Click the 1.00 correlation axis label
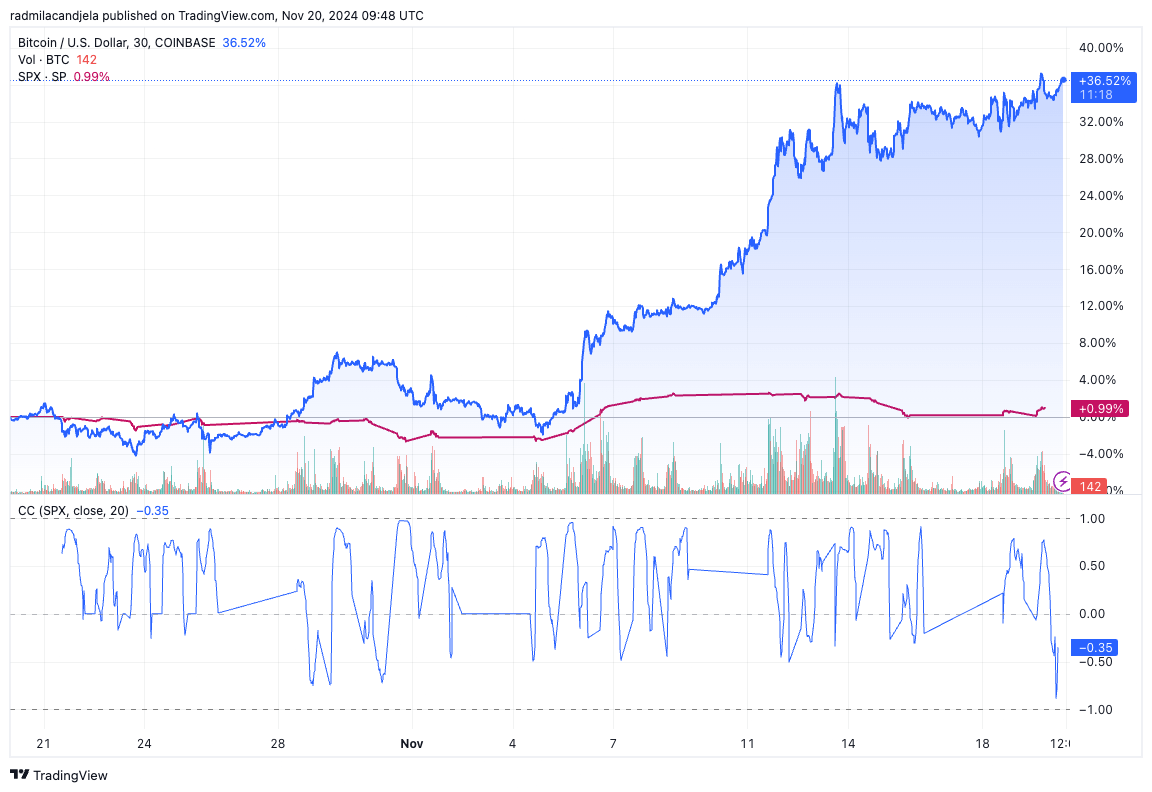The width and height of the screenshot is (1152, 792). pos(1092,519)
